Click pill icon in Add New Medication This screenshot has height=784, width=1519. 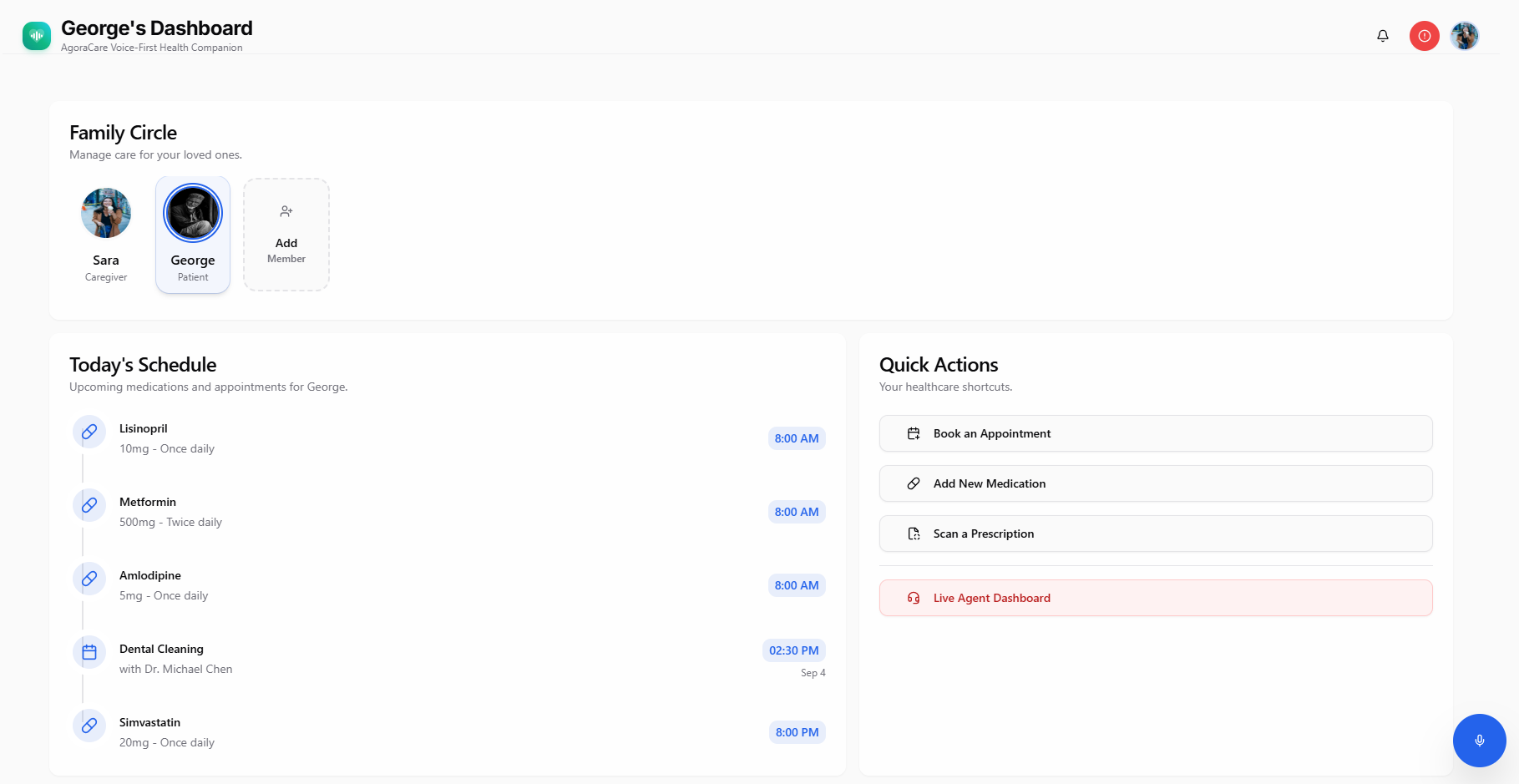(x=914, y=483)
